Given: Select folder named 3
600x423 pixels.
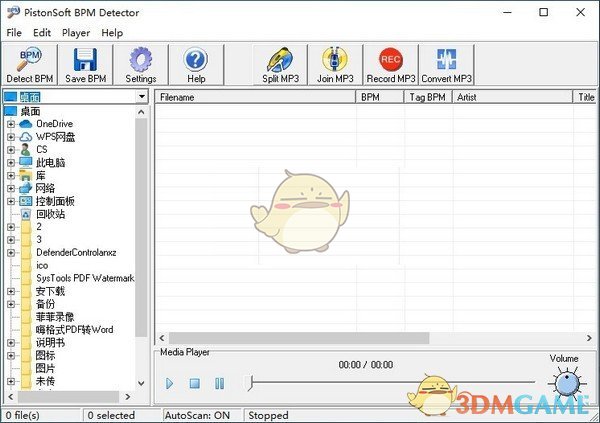Looking at the screenshot, I should tap(39, 240).
